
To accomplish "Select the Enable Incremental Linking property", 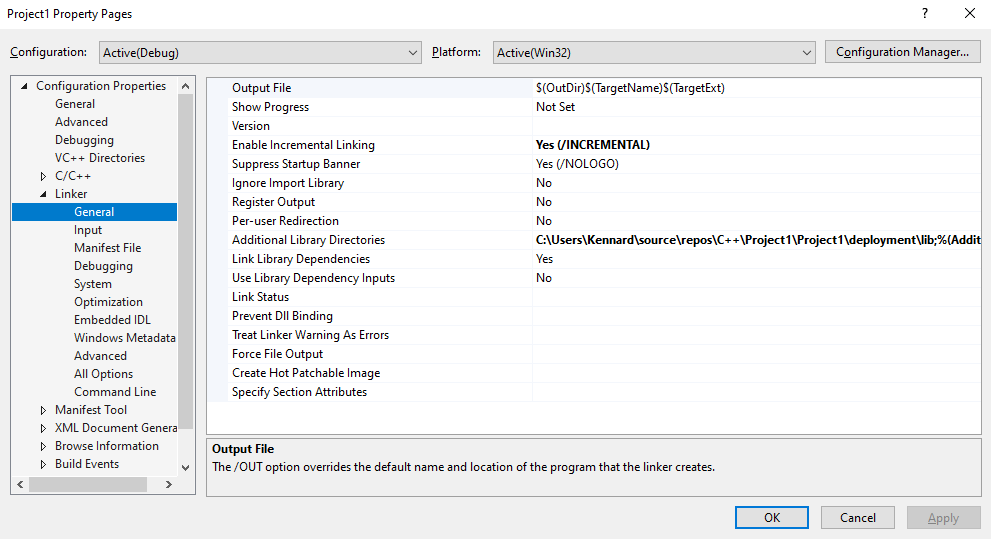I will click(x=303, y=145).
